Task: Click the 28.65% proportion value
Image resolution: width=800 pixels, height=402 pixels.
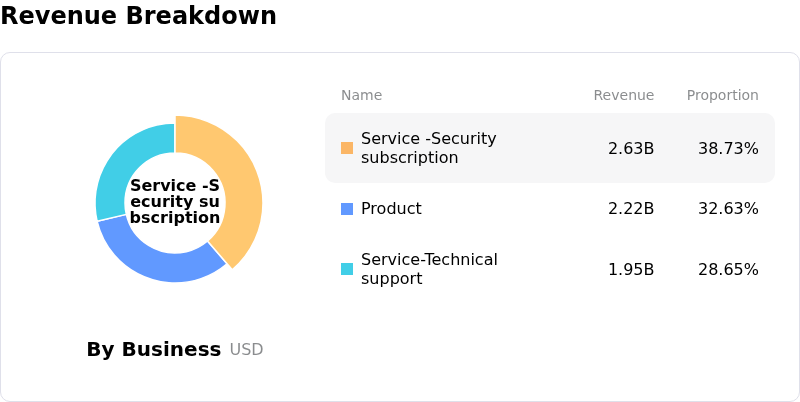Action: [728, 270]
